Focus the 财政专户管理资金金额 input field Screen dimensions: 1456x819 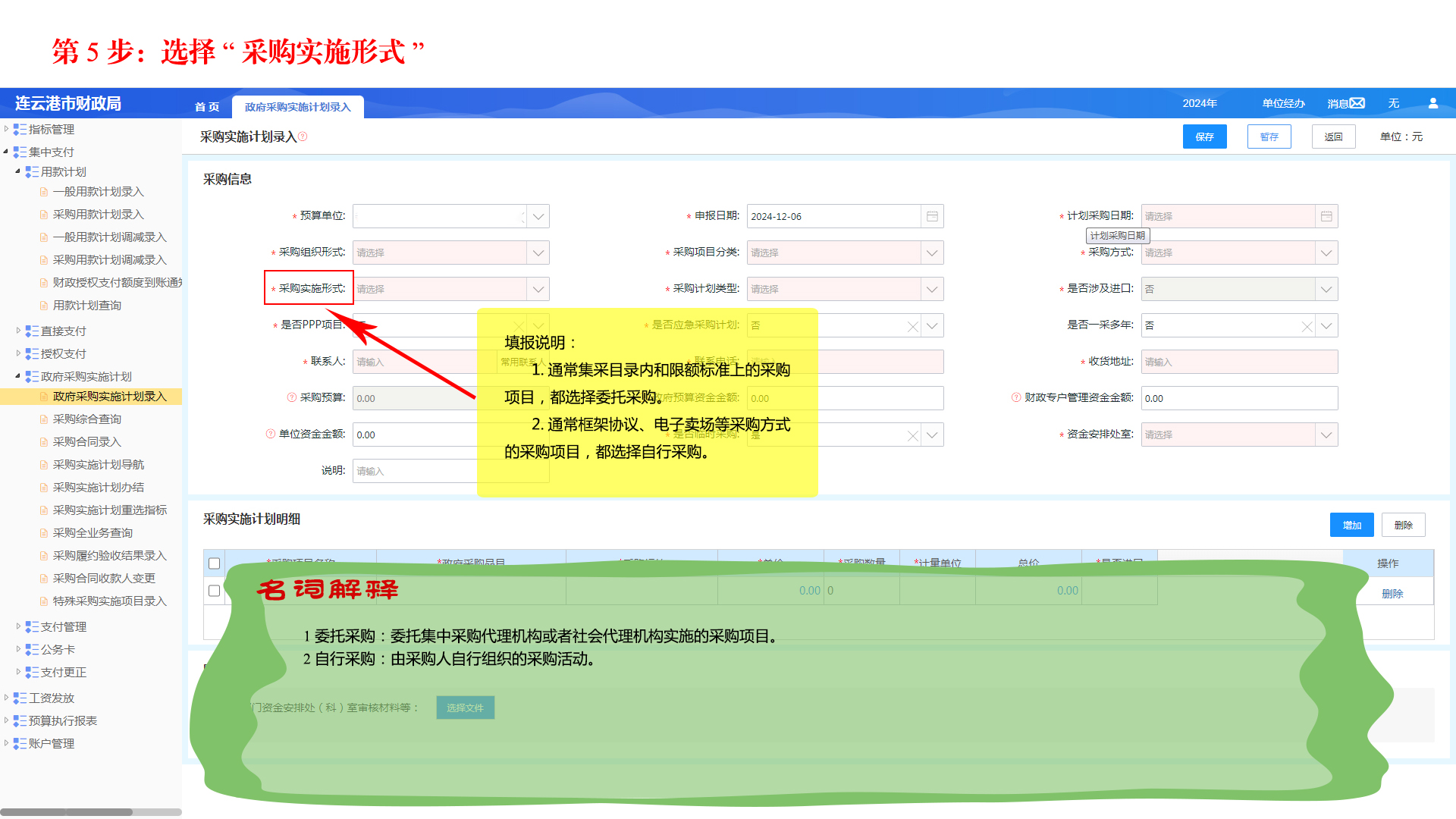[1239, 398]
